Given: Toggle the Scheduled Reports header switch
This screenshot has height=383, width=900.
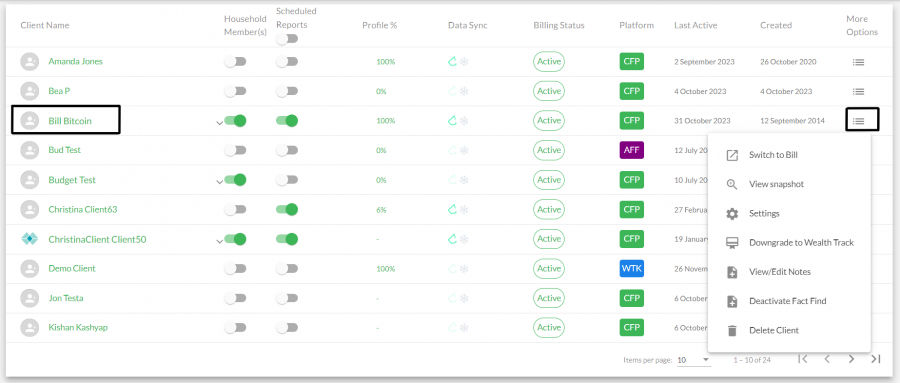Looking at the screenshot, I should click(x=287, y=39).
